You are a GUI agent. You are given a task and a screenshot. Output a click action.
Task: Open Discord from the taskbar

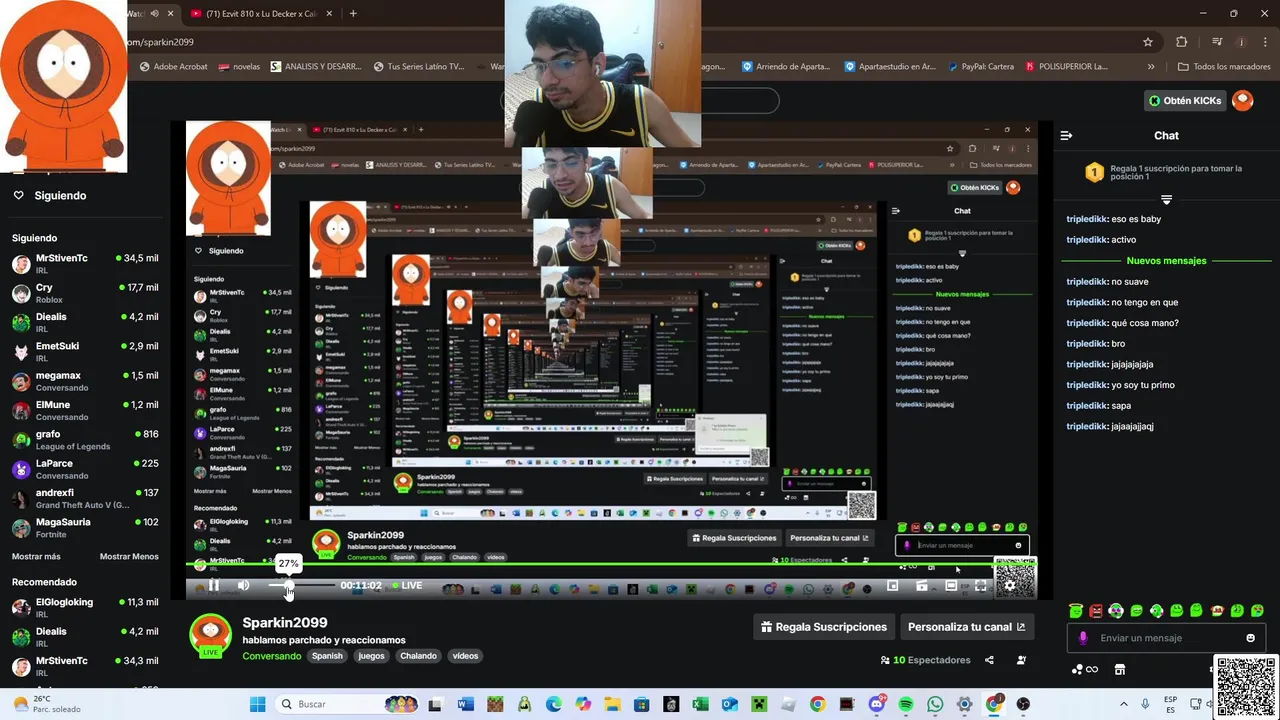tap(877, 704)
